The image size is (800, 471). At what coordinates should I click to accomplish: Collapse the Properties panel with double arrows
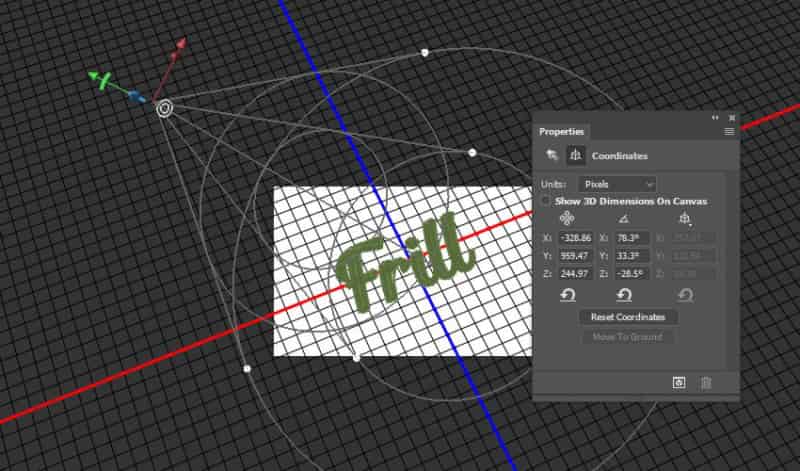tap(715, 118)
